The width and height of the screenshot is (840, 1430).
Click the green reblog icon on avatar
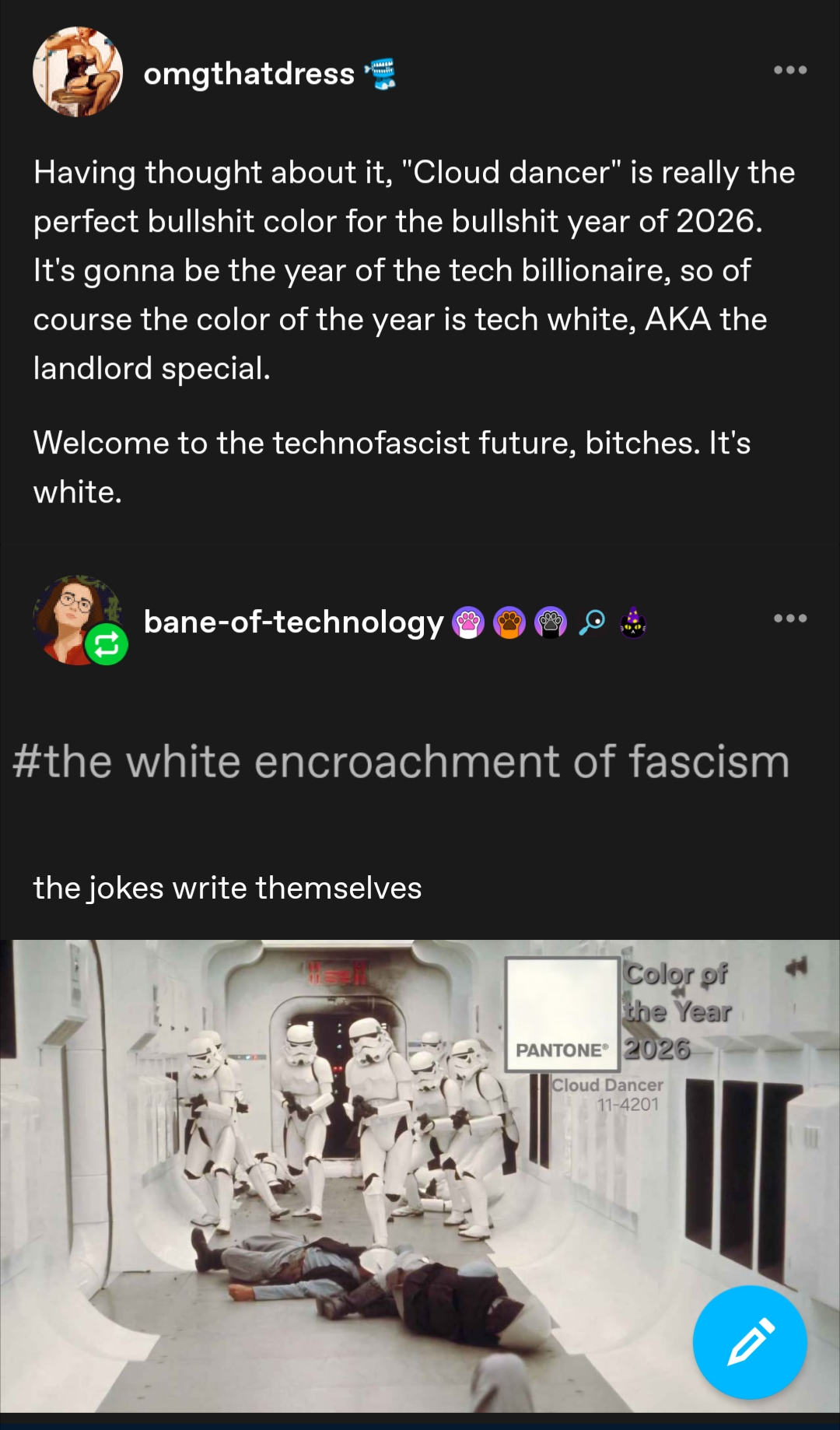[x=107, y=644]
